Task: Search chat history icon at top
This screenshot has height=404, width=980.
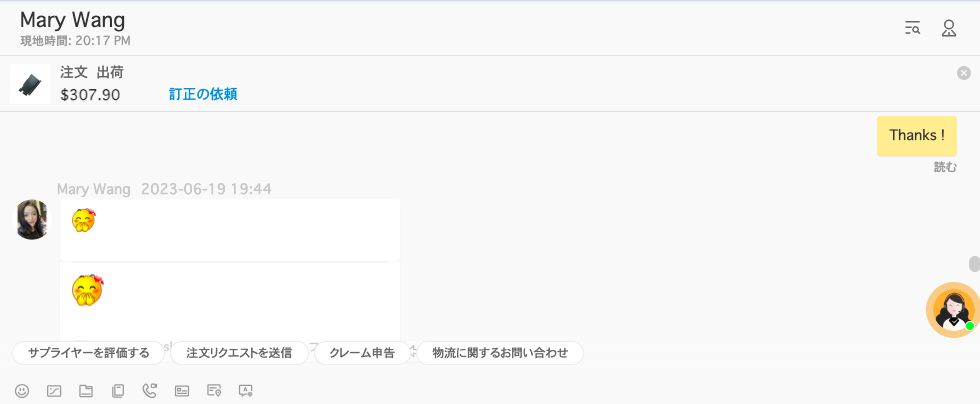Action: (x=912, y=28)
